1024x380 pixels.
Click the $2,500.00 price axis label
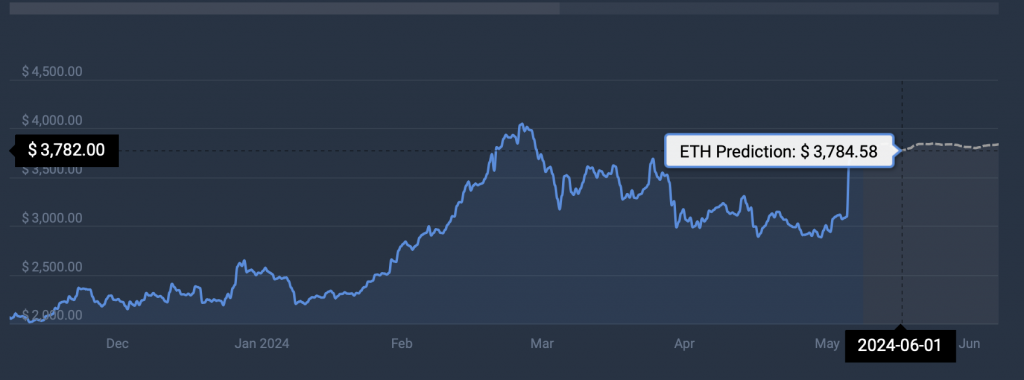click(x=52, y=266)
